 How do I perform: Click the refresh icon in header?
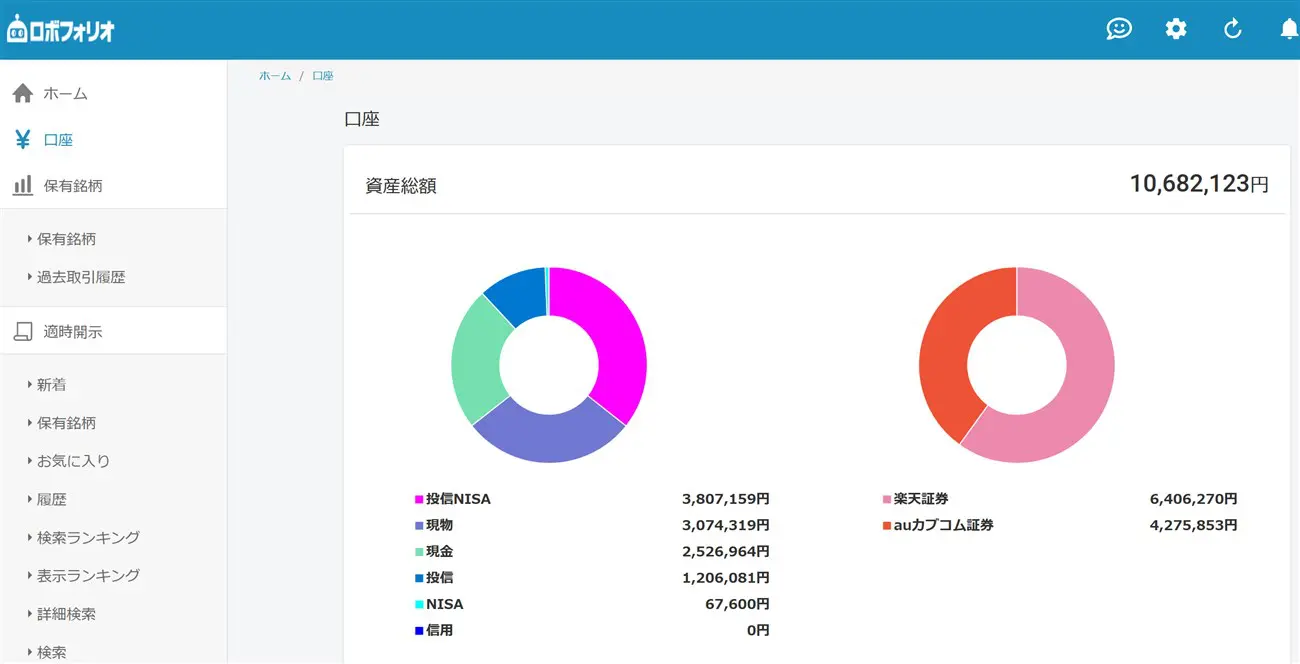click(x=1233, y=29)
